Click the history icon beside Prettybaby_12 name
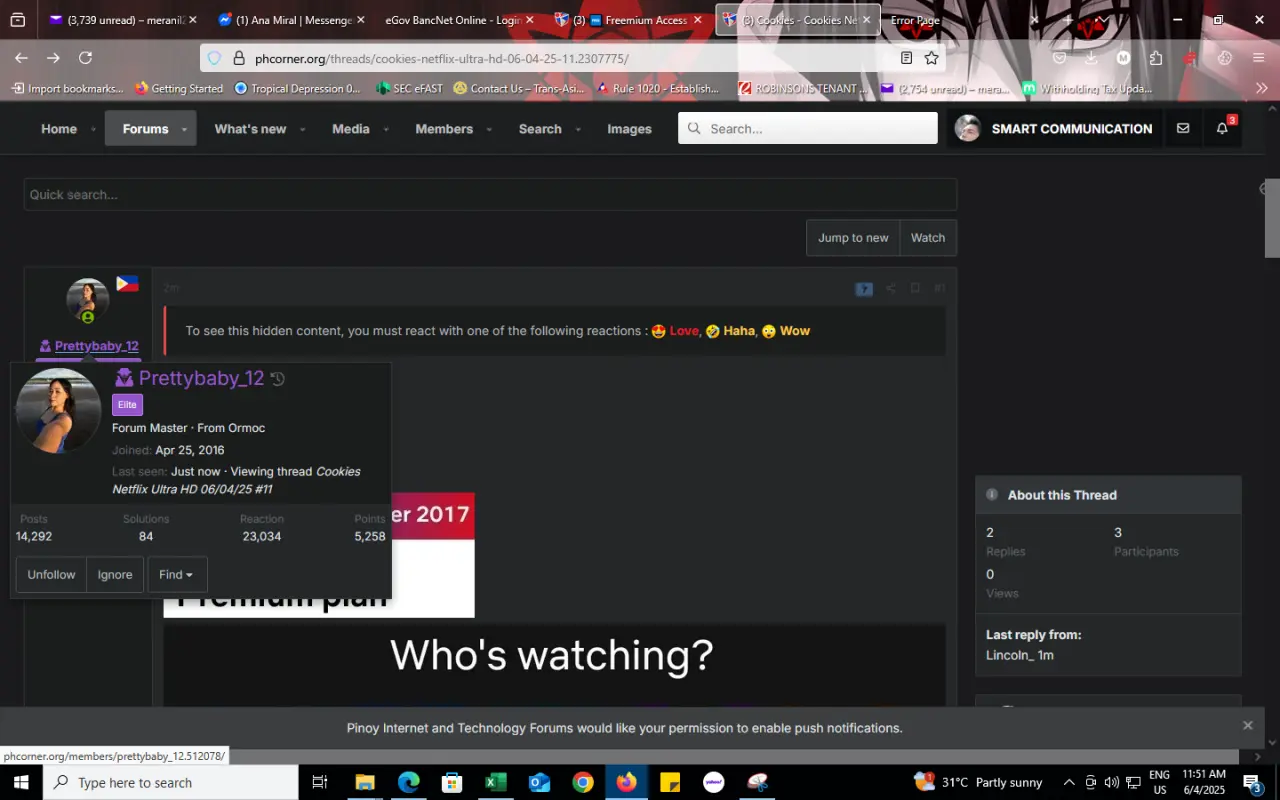Screen dimensions: 1280x800 [x=278, y=379]
